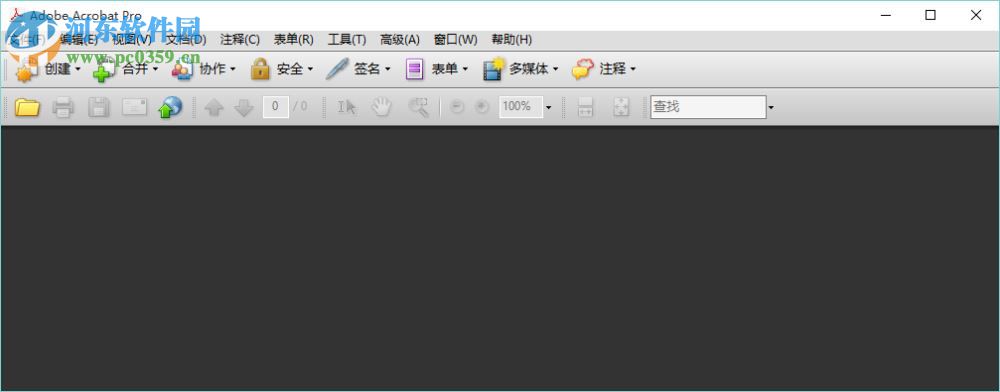Select the Marquee Zoom tool
The width and height of the screenshot is (1000, 392).
[x=418, y=107]
